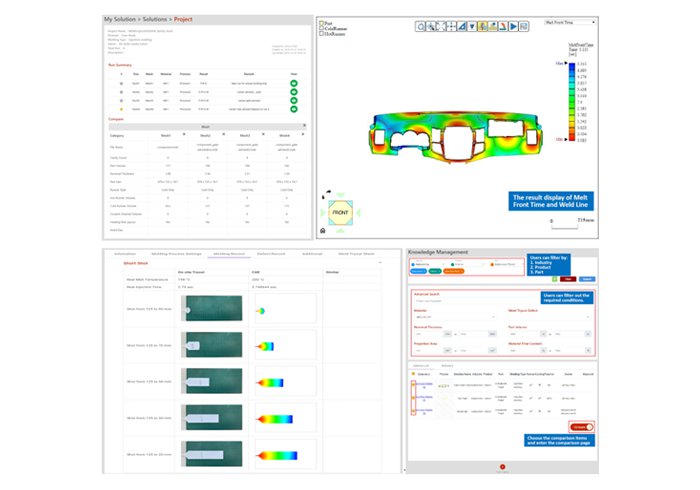This screenshot has width=700, height=490.
Task: Remove the Mesh1 column from comparison
Action: (x=184, y=134)
